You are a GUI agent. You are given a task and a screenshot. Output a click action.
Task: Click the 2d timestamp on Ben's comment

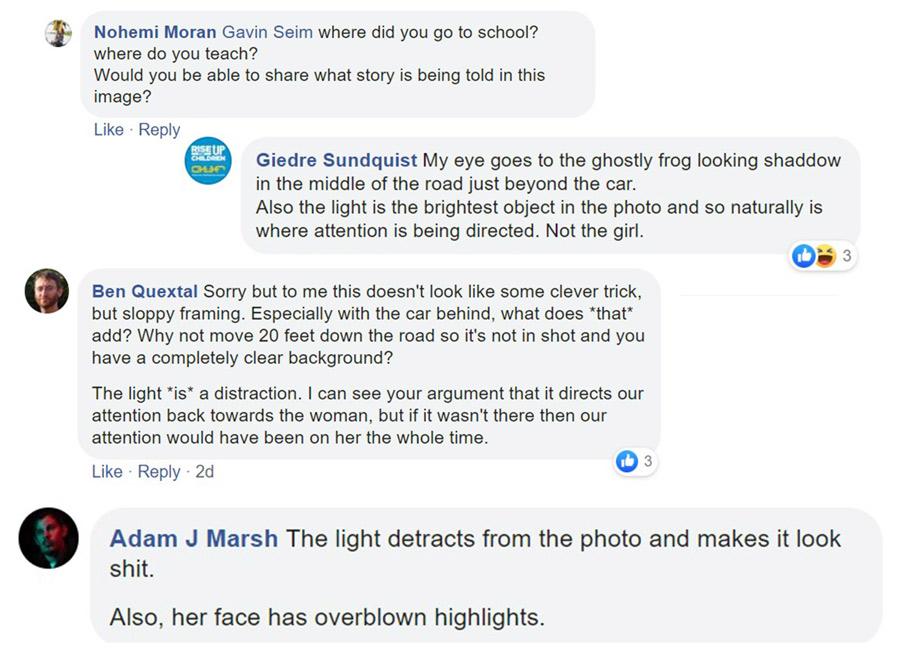coord(204,472)
